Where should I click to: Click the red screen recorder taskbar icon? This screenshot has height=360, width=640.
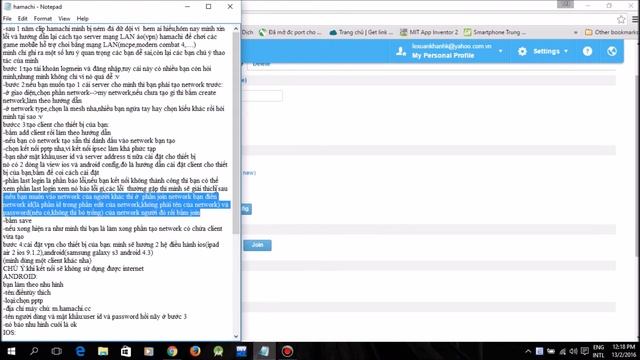pos(287,351)
